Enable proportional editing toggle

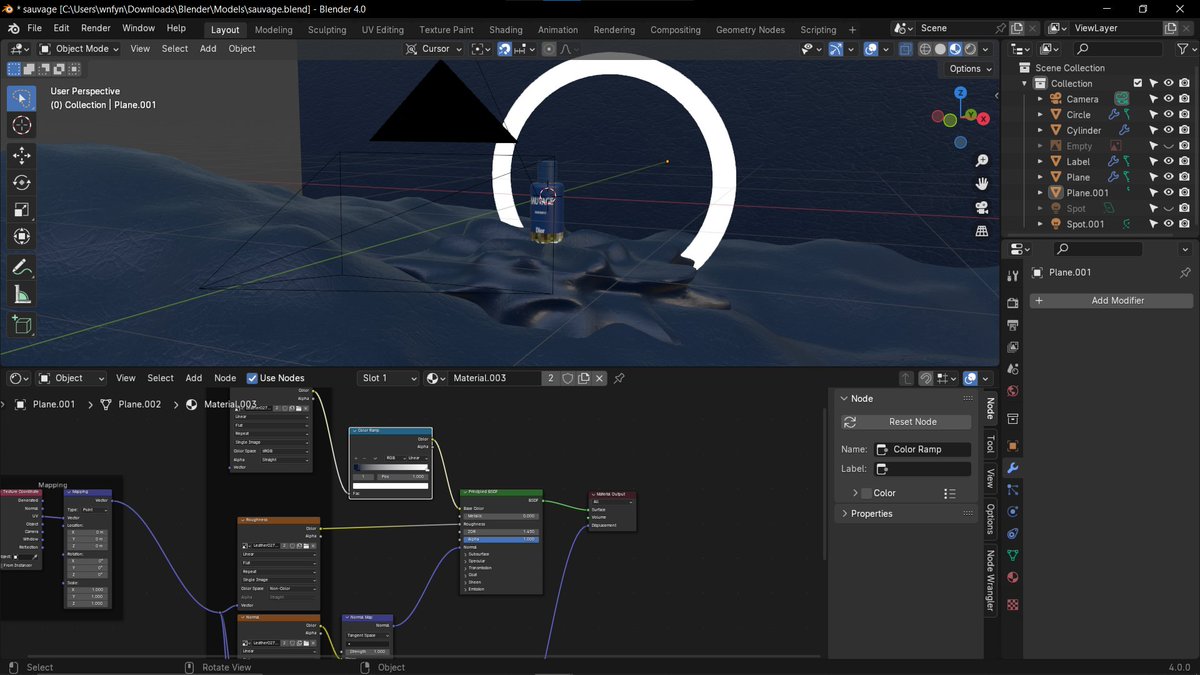coord(548,48)
